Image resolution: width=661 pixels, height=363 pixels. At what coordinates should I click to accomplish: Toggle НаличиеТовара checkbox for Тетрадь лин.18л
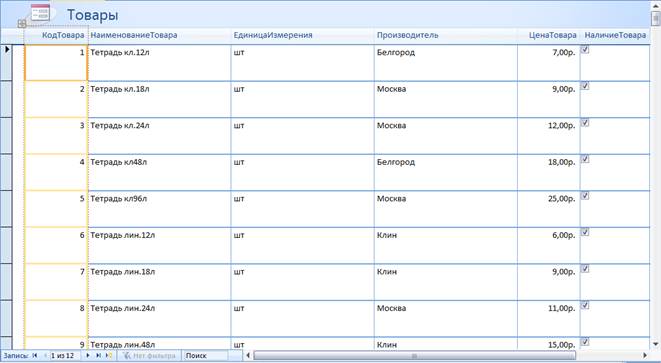pyautogui.click(x=585, y=269)
